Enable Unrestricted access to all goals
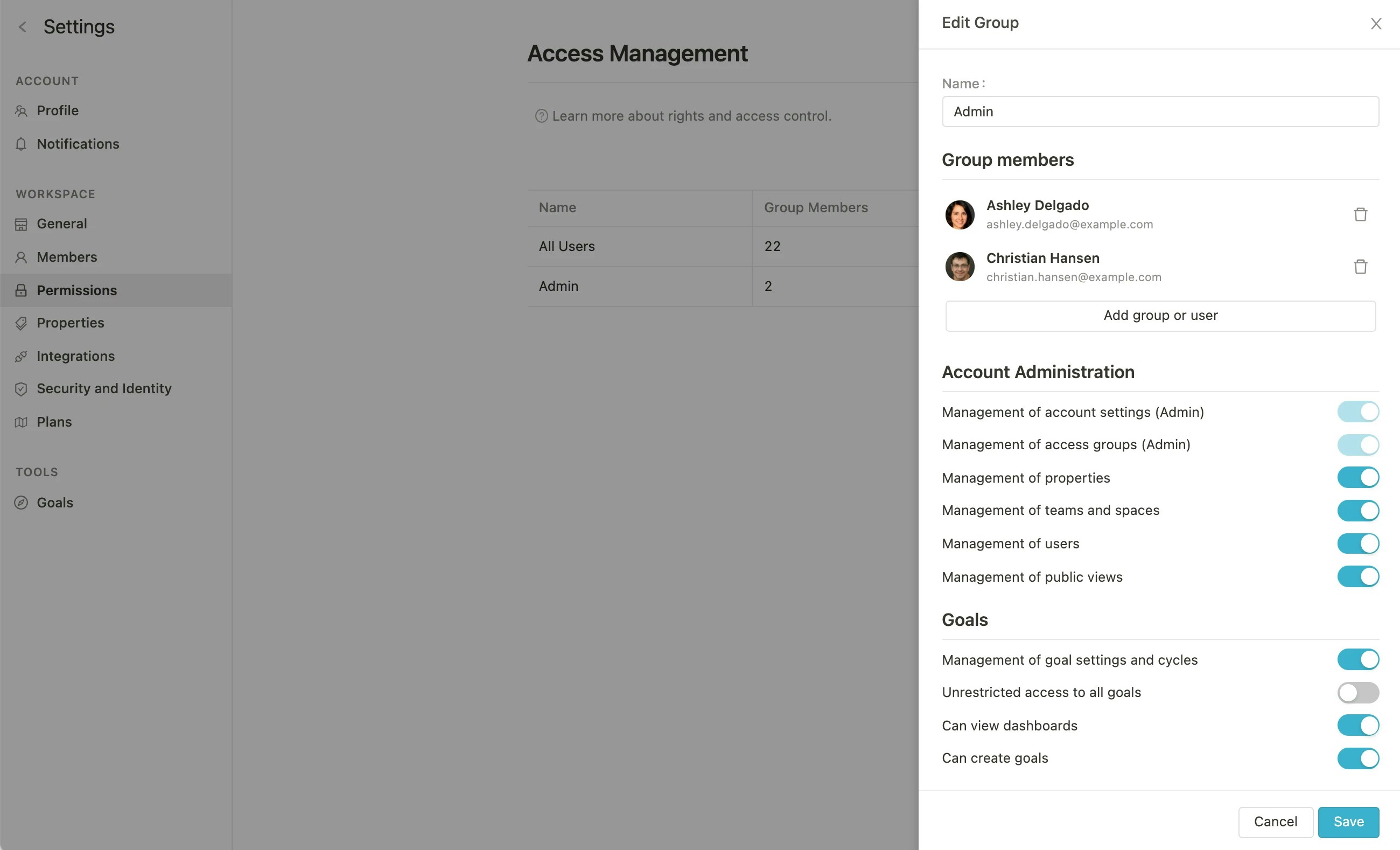The image size is (1400, 850). click(x=1357, y=693)
